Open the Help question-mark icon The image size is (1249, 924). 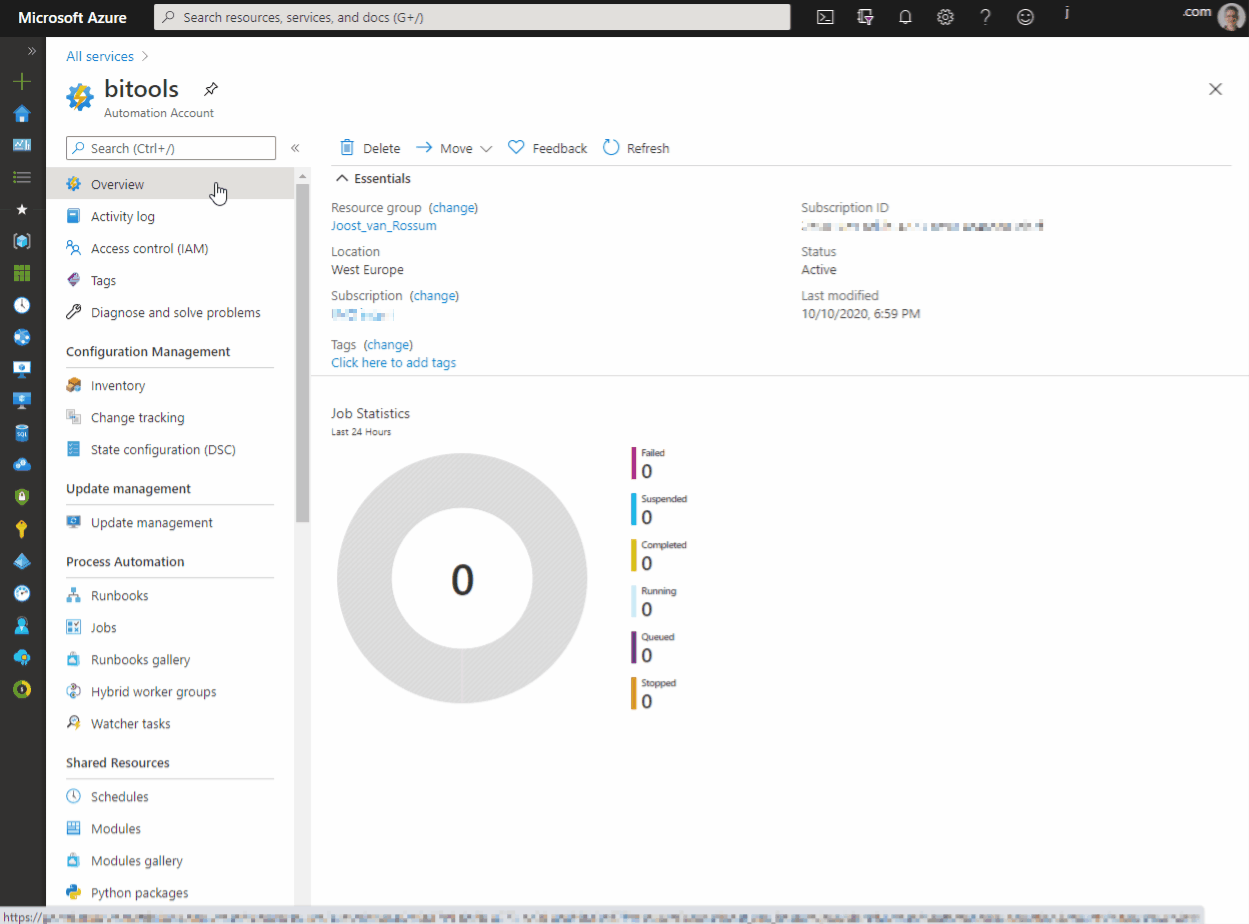point(985,17)
